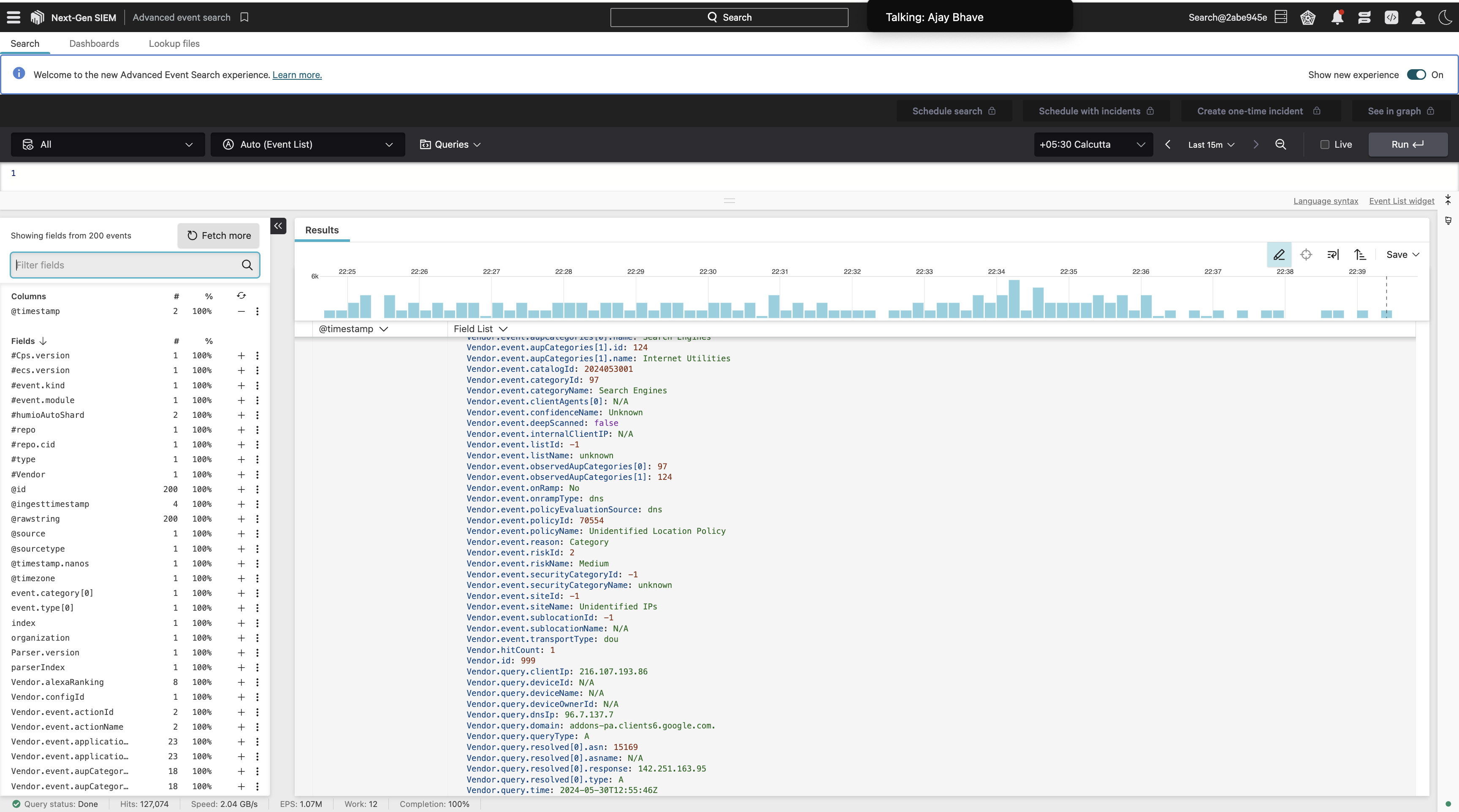Turn off Show new experience toggle
This screenshot has height=812, width=1459.
click(x=1416, y=75)
